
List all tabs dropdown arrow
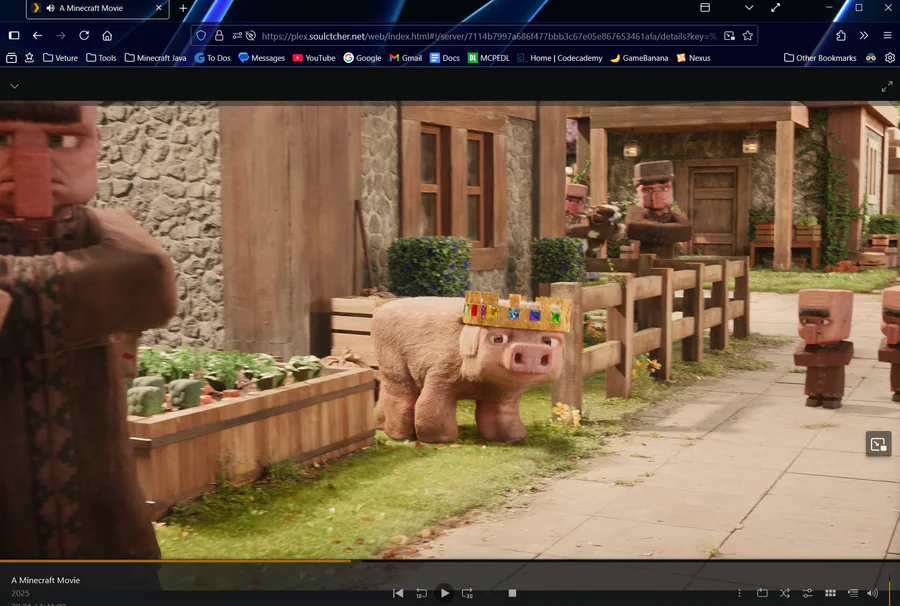click(749, 7)
